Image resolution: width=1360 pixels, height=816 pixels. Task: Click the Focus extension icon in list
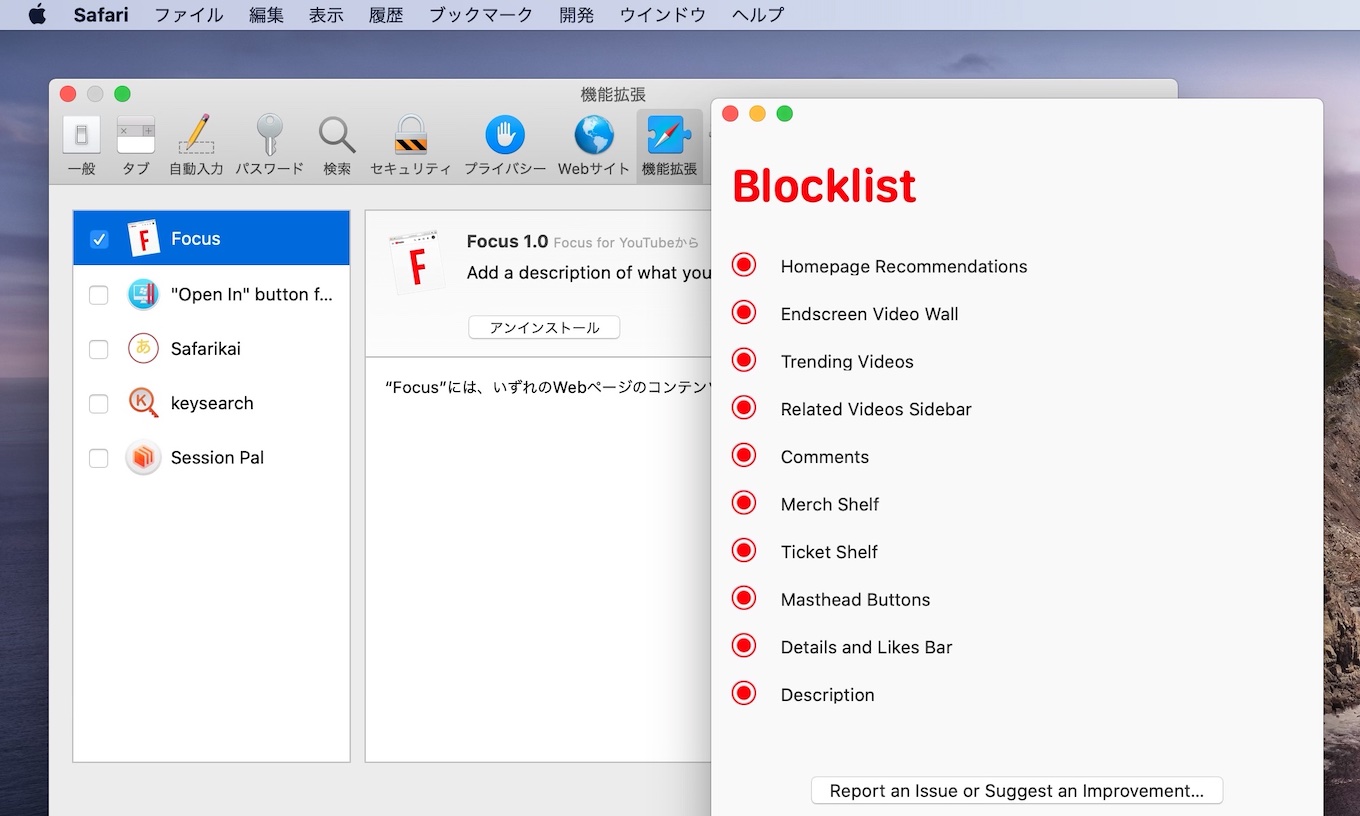click(144, 239)
